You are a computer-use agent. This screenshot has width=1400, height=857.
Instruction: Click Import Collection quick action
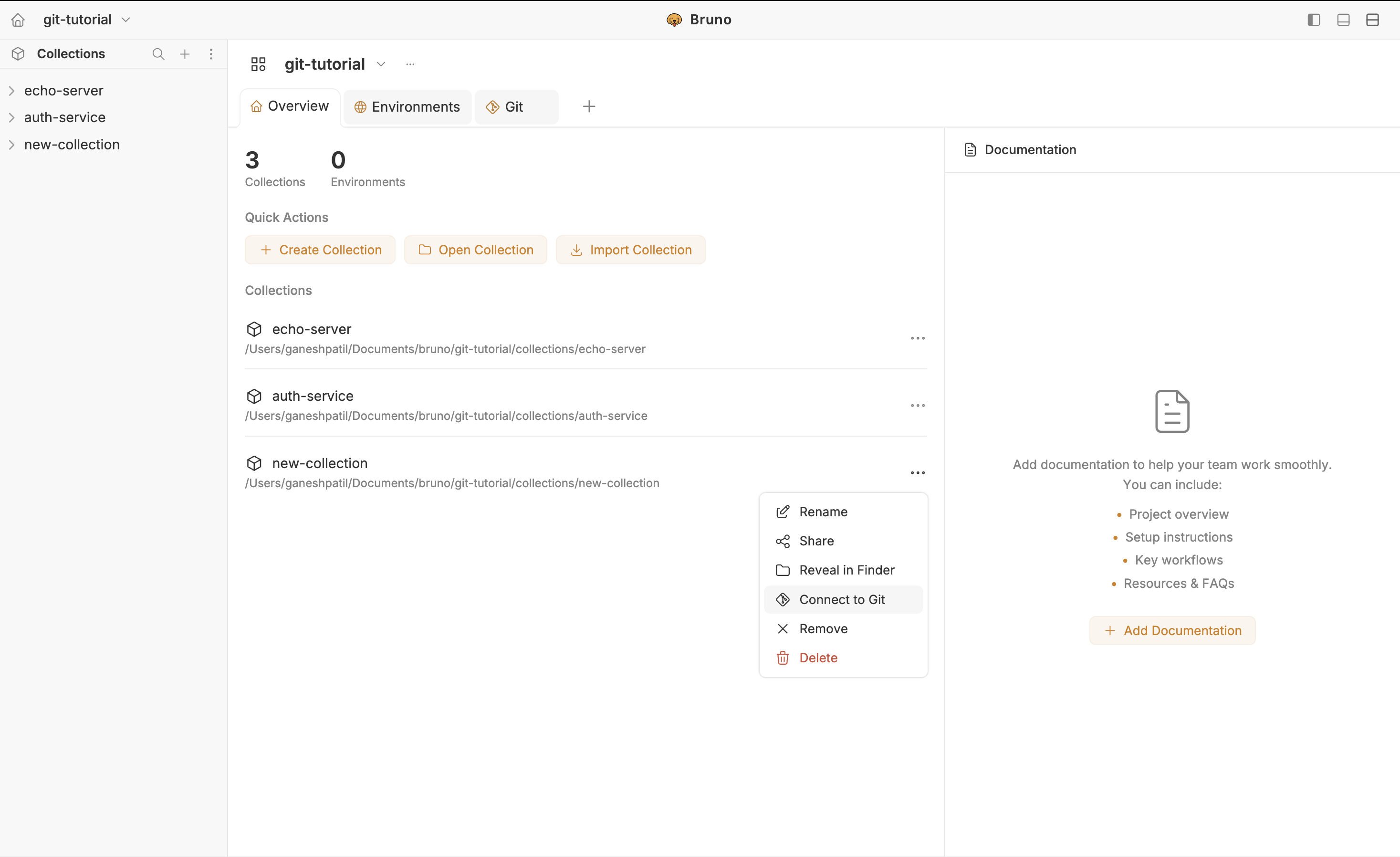(x=631, y=250)
